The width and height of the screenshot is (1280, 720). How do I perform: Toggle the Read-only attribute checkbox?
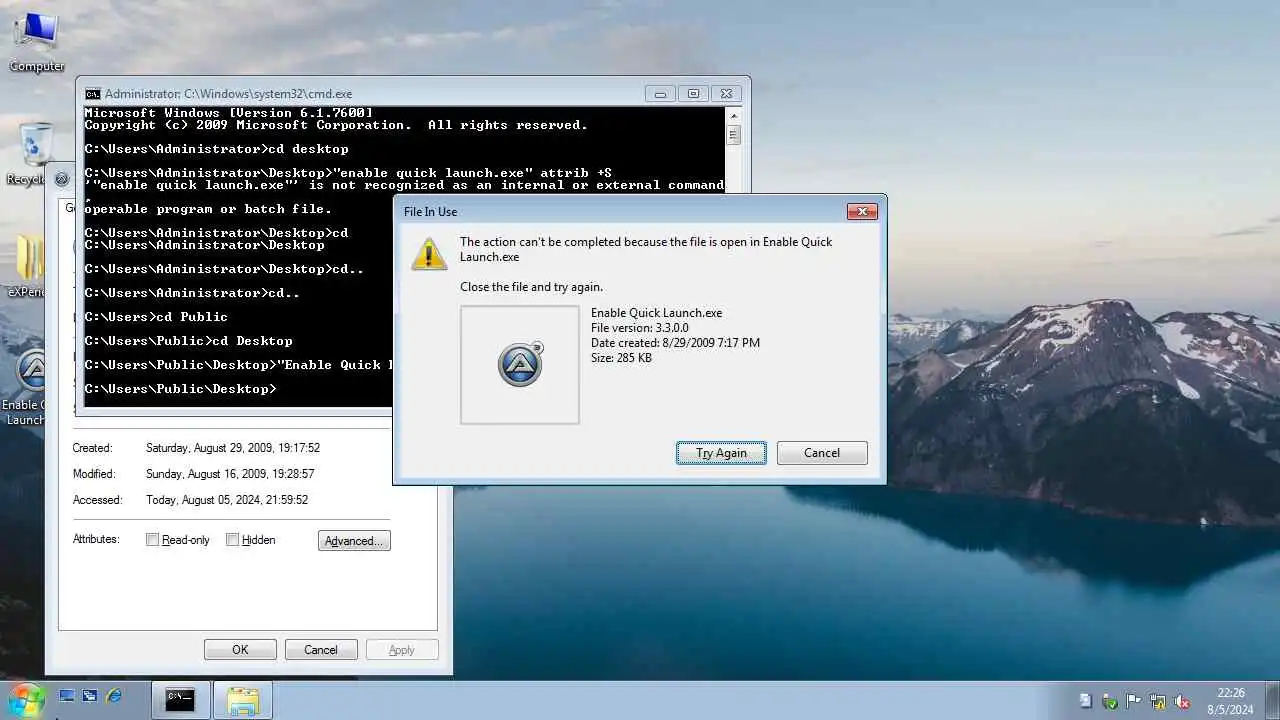[152, 540]
